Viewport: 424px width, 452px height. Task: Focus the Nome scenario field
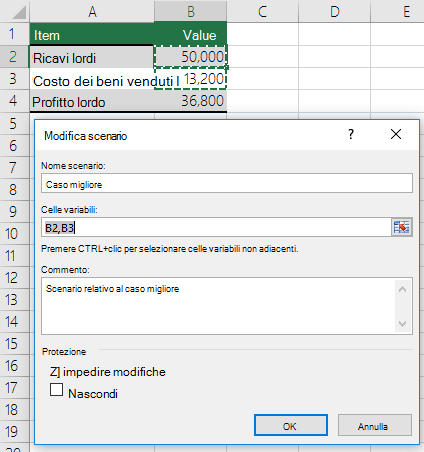227,183
